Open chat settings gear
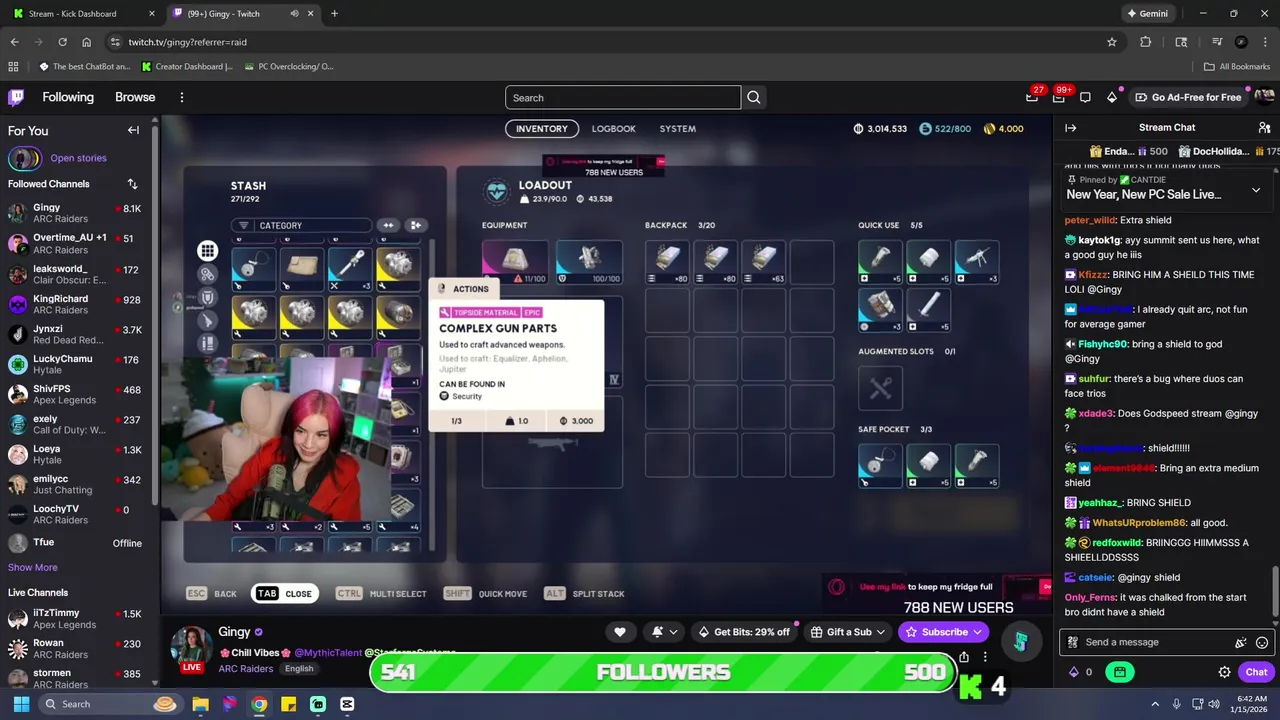Image resolution: width=1280 pixels, height=720 pixels. pos(1224,672)
